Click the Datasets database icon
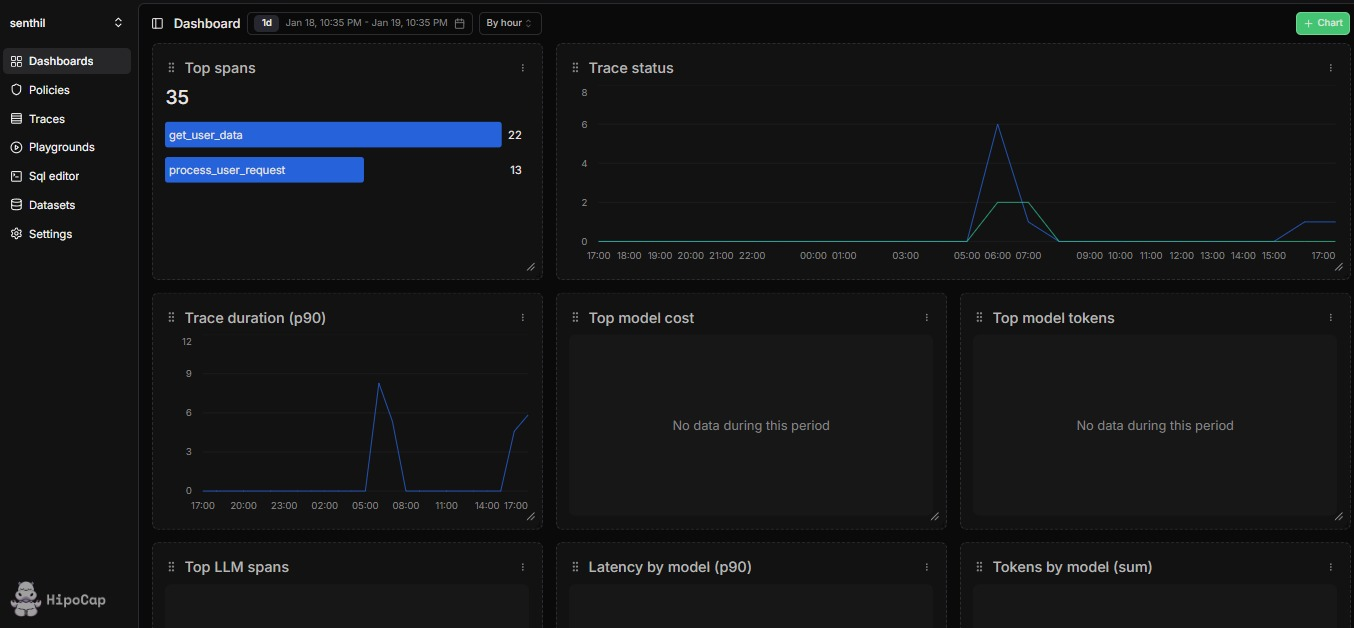The image size is (1354, 628). click(16, 205)
